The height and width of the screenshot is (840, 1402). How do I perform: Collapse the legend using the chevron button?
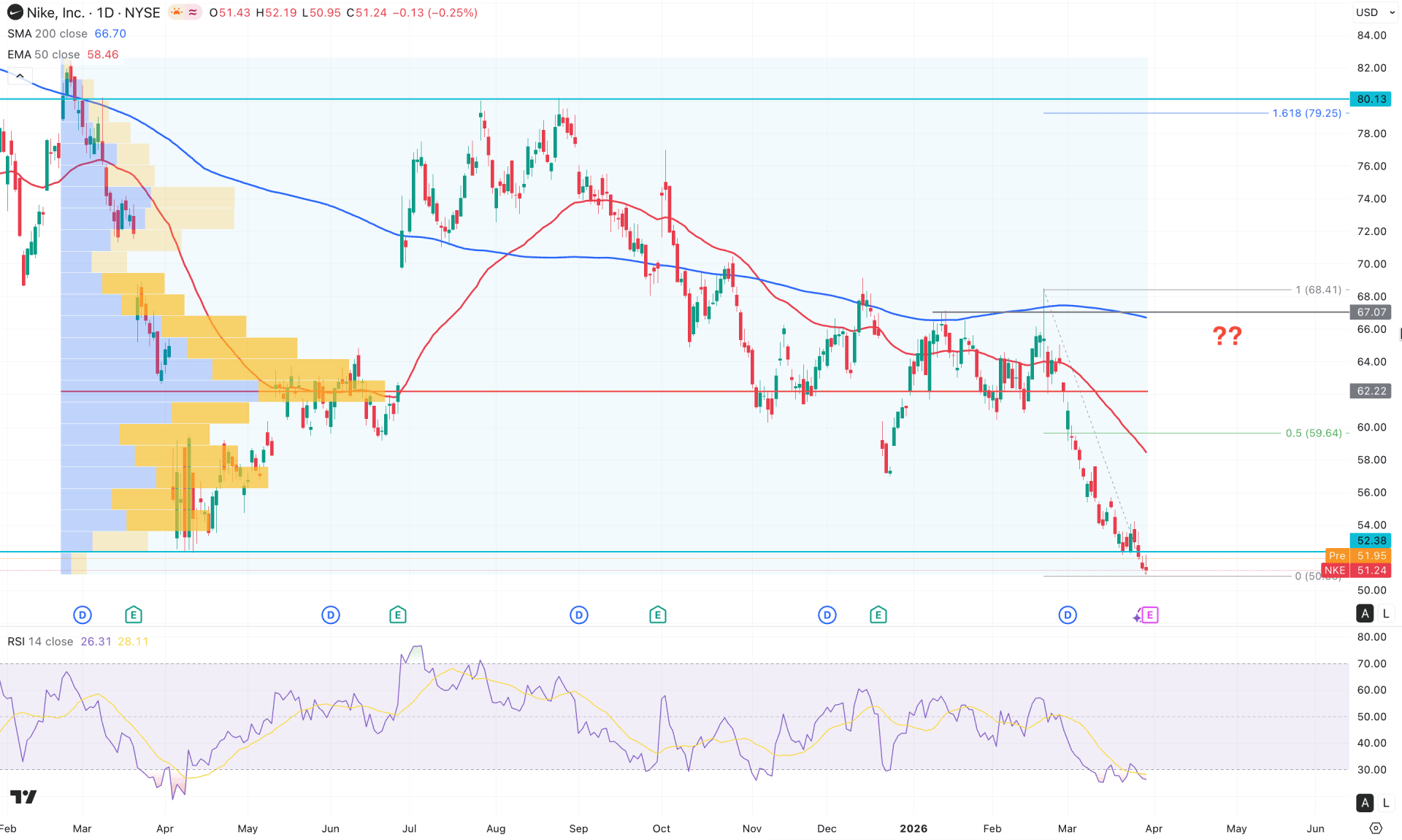click(x=20, y=75)
